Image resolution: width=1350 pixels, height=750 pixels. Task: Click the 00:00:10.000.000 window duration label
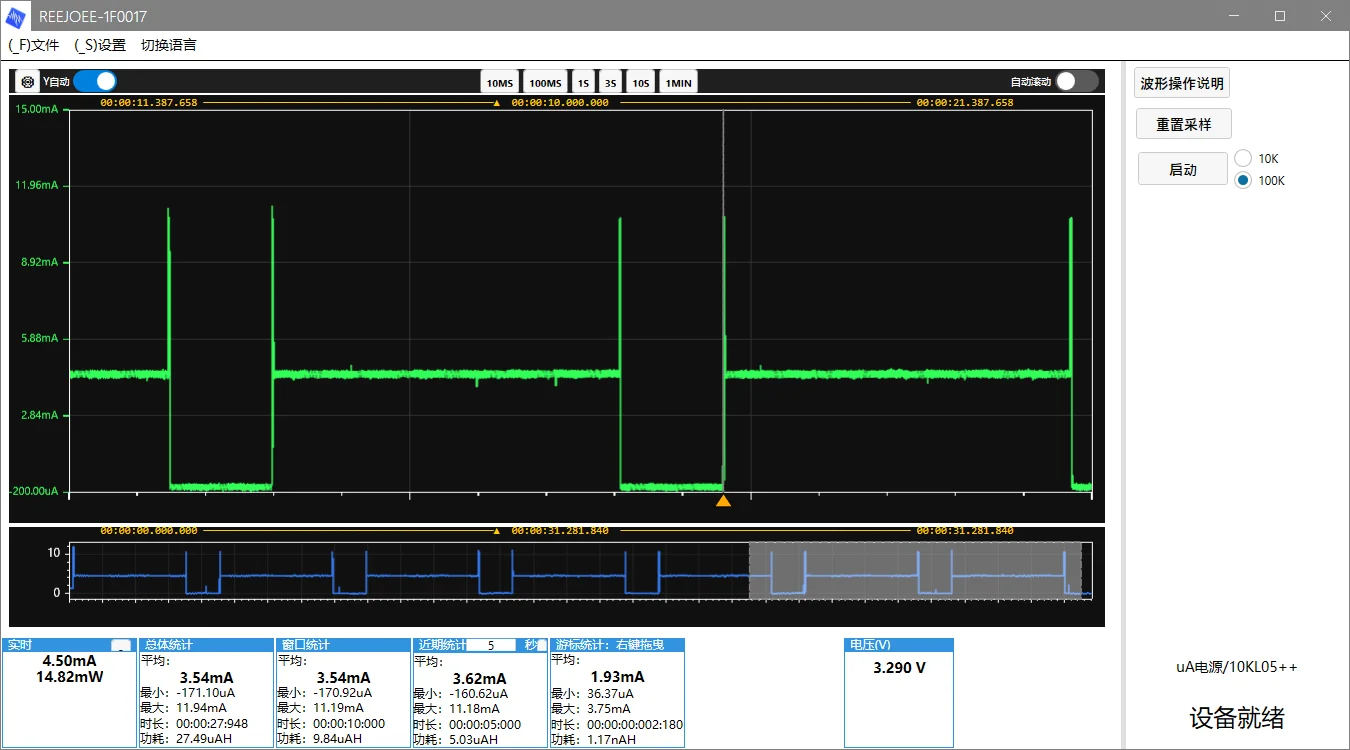point(560,103)
